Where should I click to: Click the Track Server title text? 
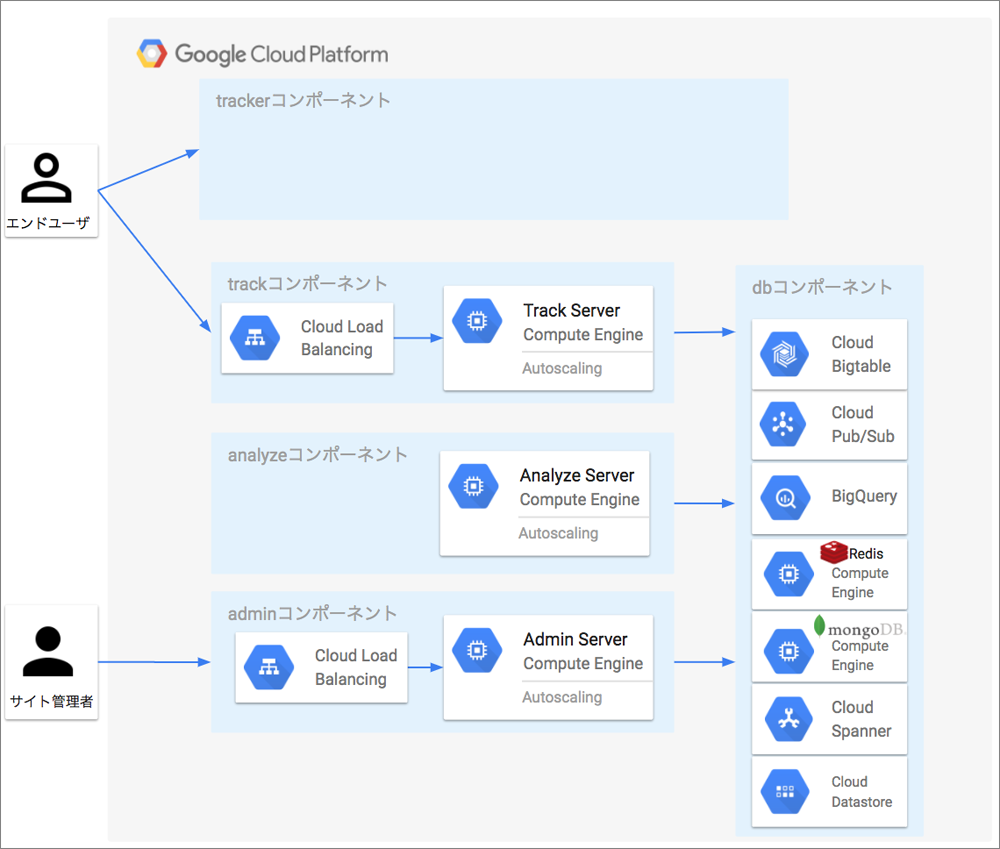pos(571,310)
